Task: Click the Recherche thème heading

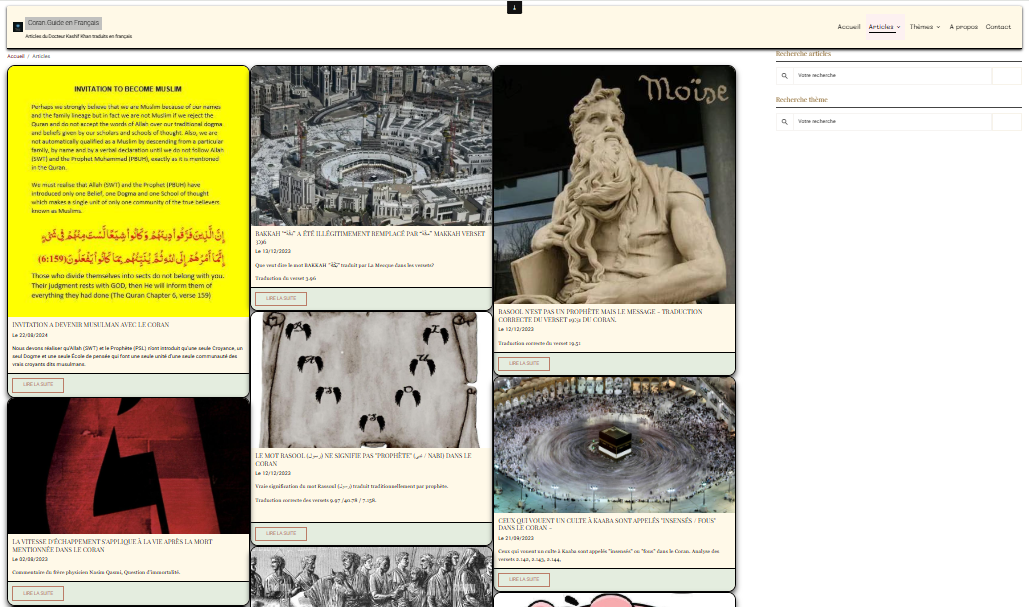Action: [801, 100]
